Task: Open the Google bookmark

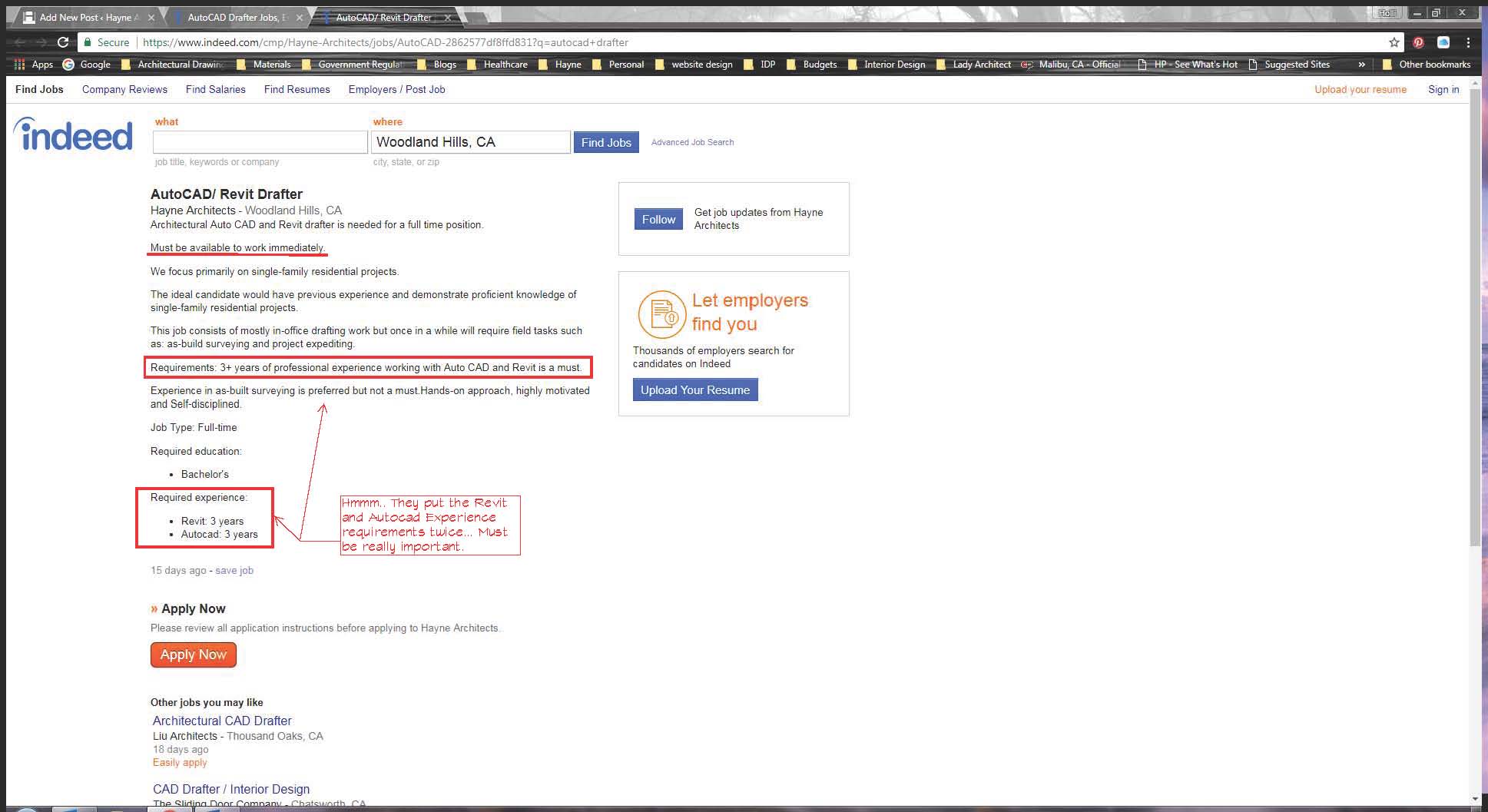Action: [87, 65]
